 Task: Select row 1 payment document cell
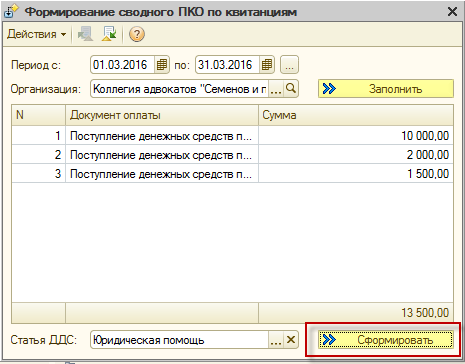(x=162, y=136)
